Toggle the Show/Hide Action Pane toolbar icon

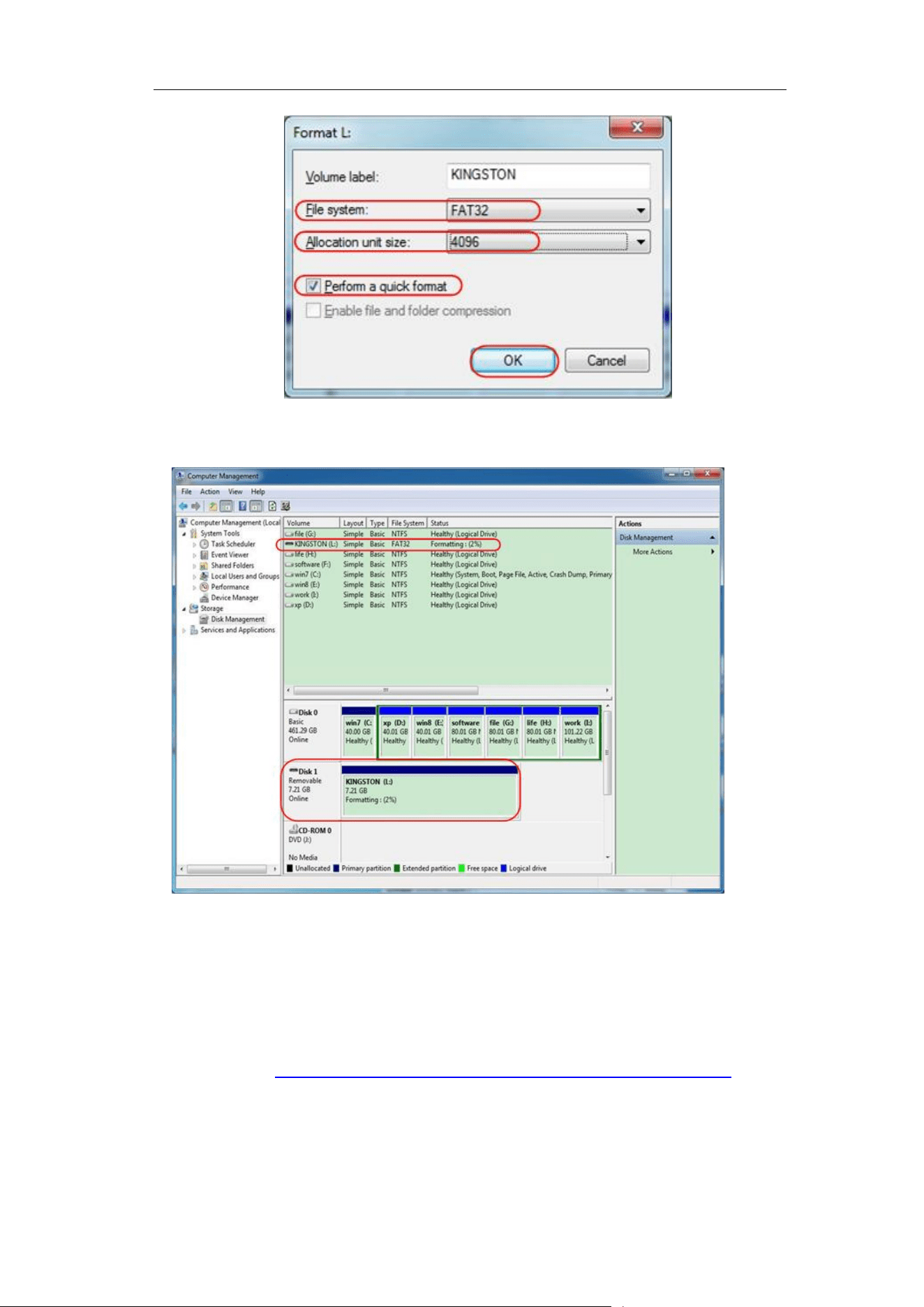click(x=256, y=506)
